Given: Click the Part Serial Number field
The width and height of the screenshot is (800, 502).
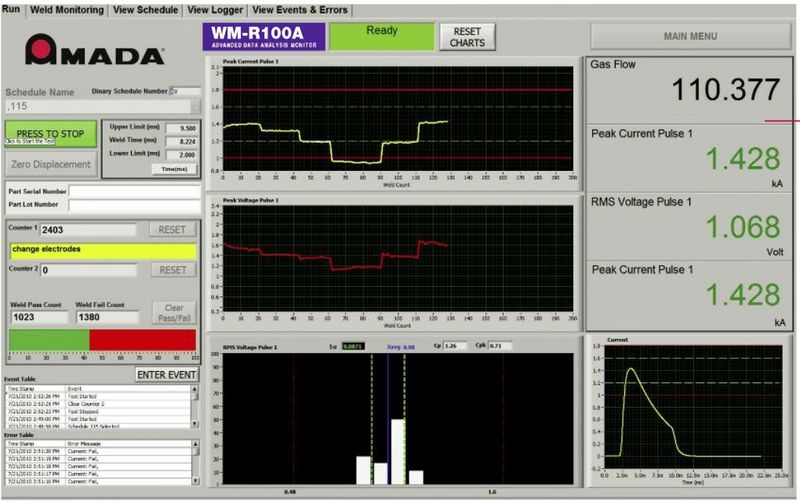Looking at the screenshot, I should [x=135, y=191].
